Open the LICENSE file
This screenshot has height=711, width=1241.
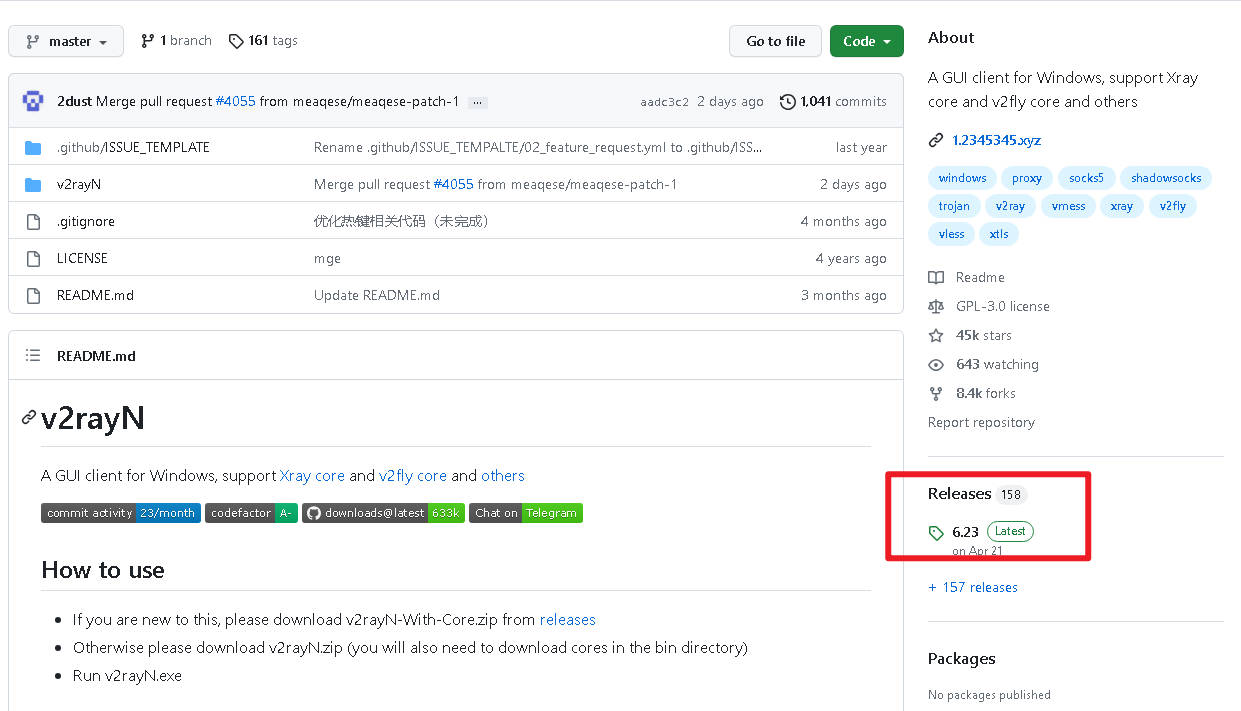(82, 258)
